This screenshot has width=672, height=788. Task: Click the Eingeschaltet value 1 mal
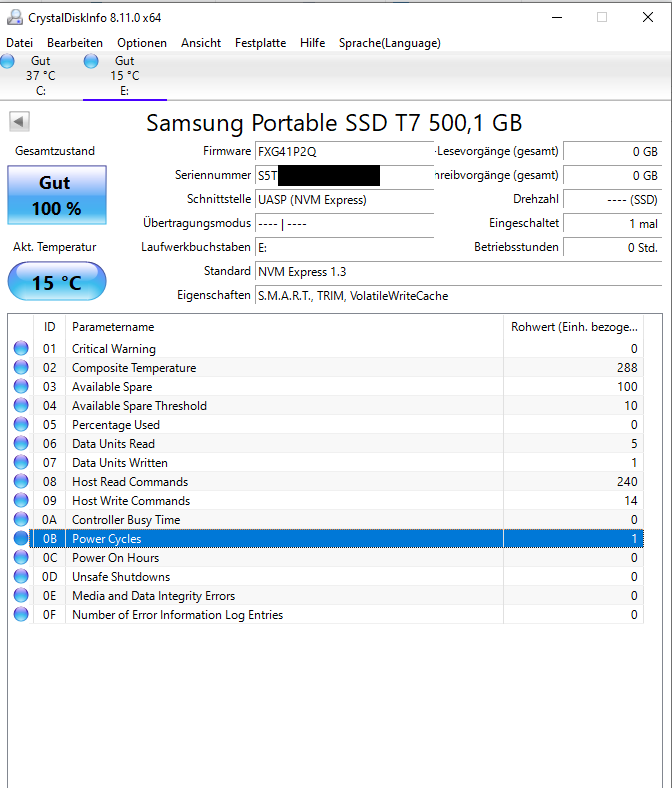click(612, 224)
